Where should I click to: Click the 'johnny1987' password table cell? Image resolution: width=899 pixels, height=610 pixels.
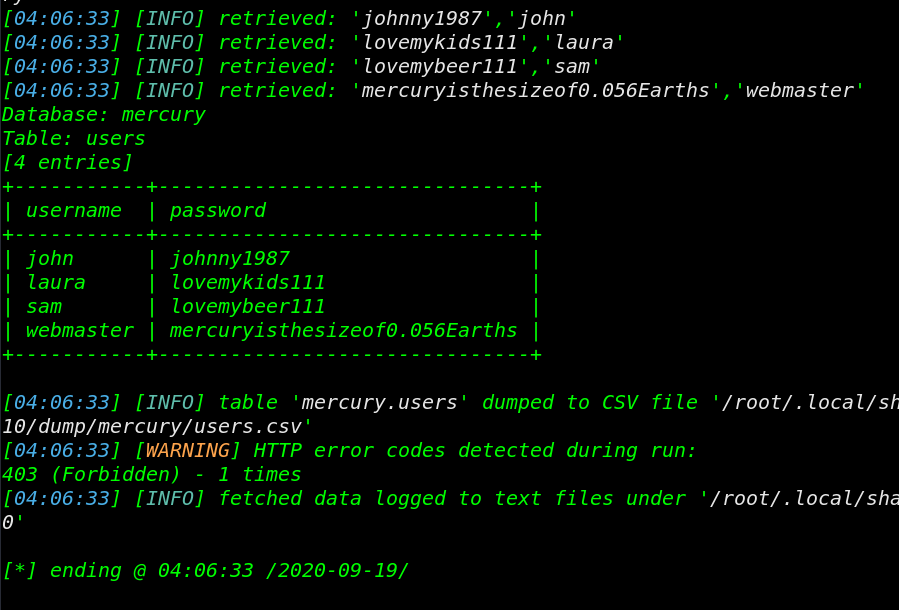coord(230,259)
